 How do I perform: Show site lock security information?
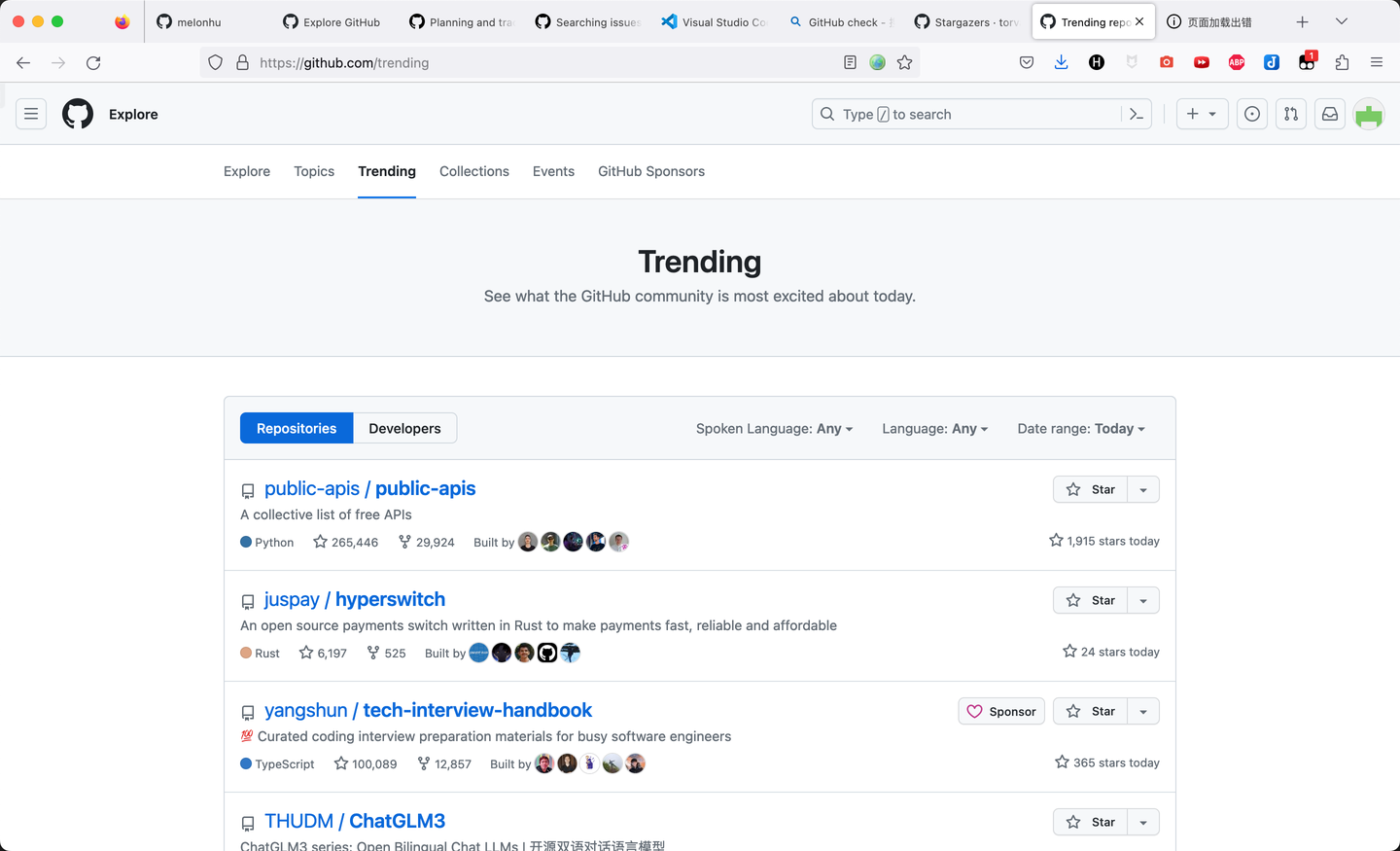click(243, 62)
